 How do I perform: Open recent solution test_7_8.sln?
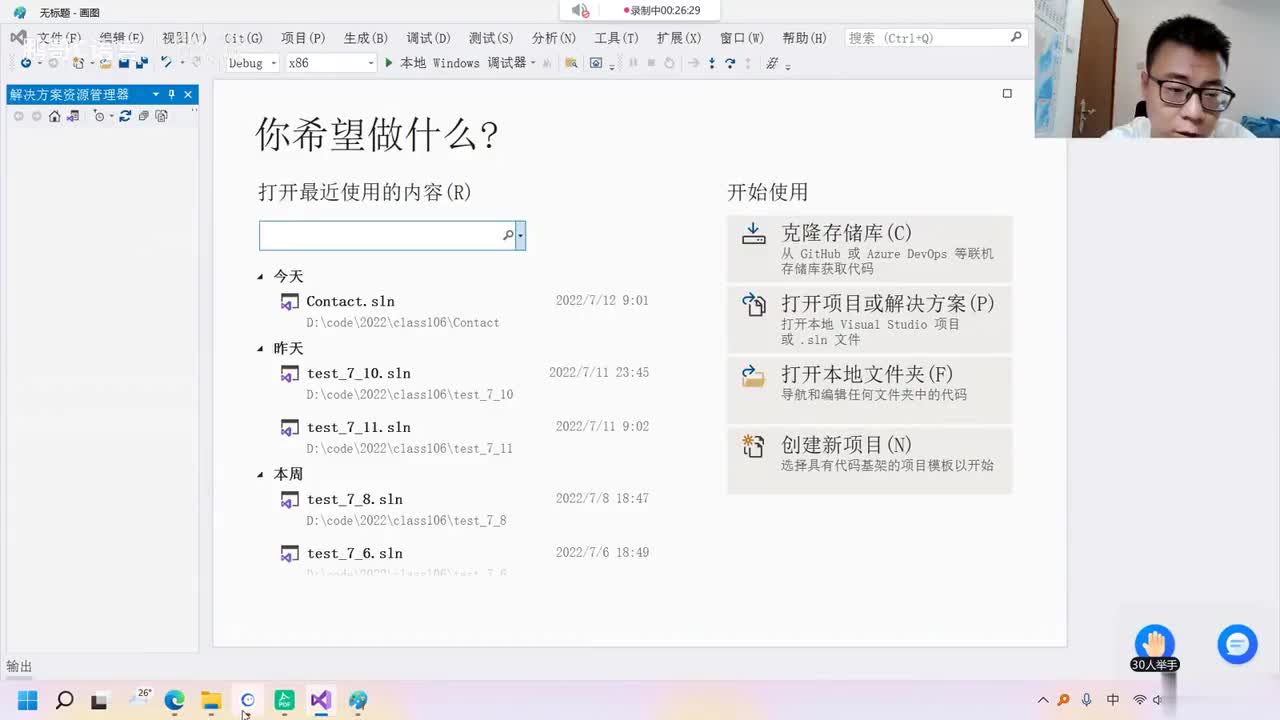(465, 509)
